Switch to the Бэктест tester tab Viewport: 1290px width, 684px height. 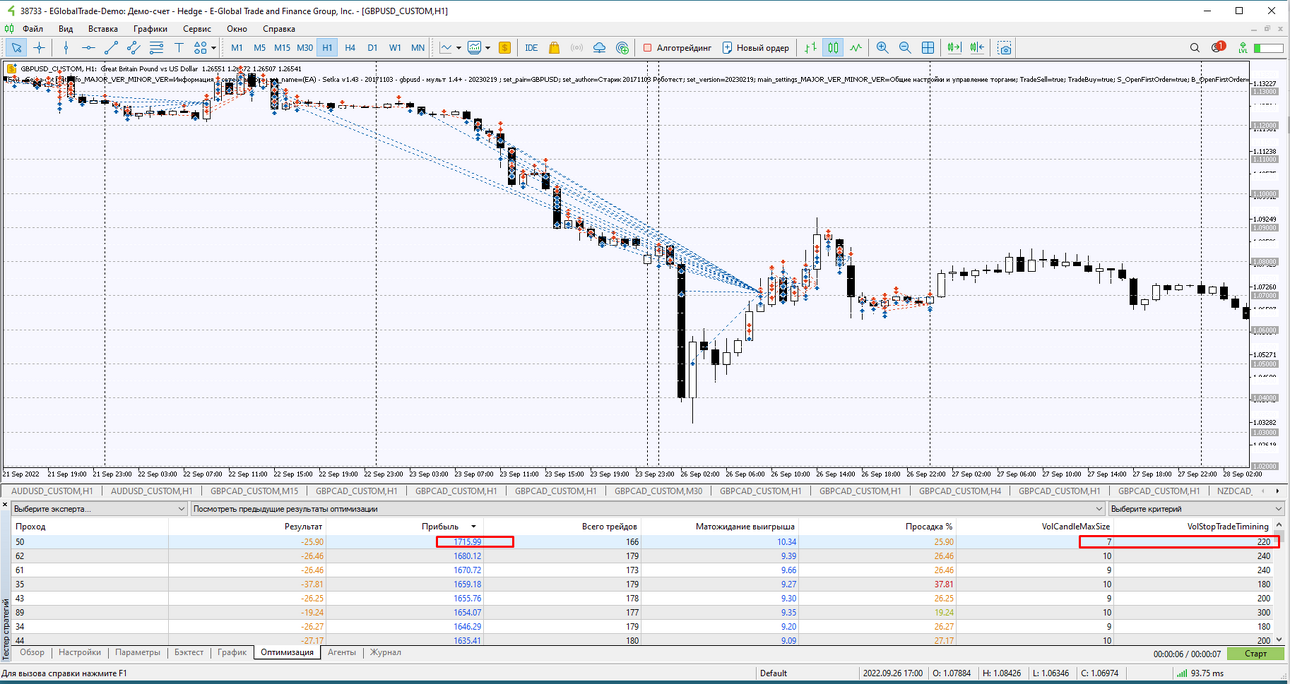pyautogui.click(x=188, y=652)
